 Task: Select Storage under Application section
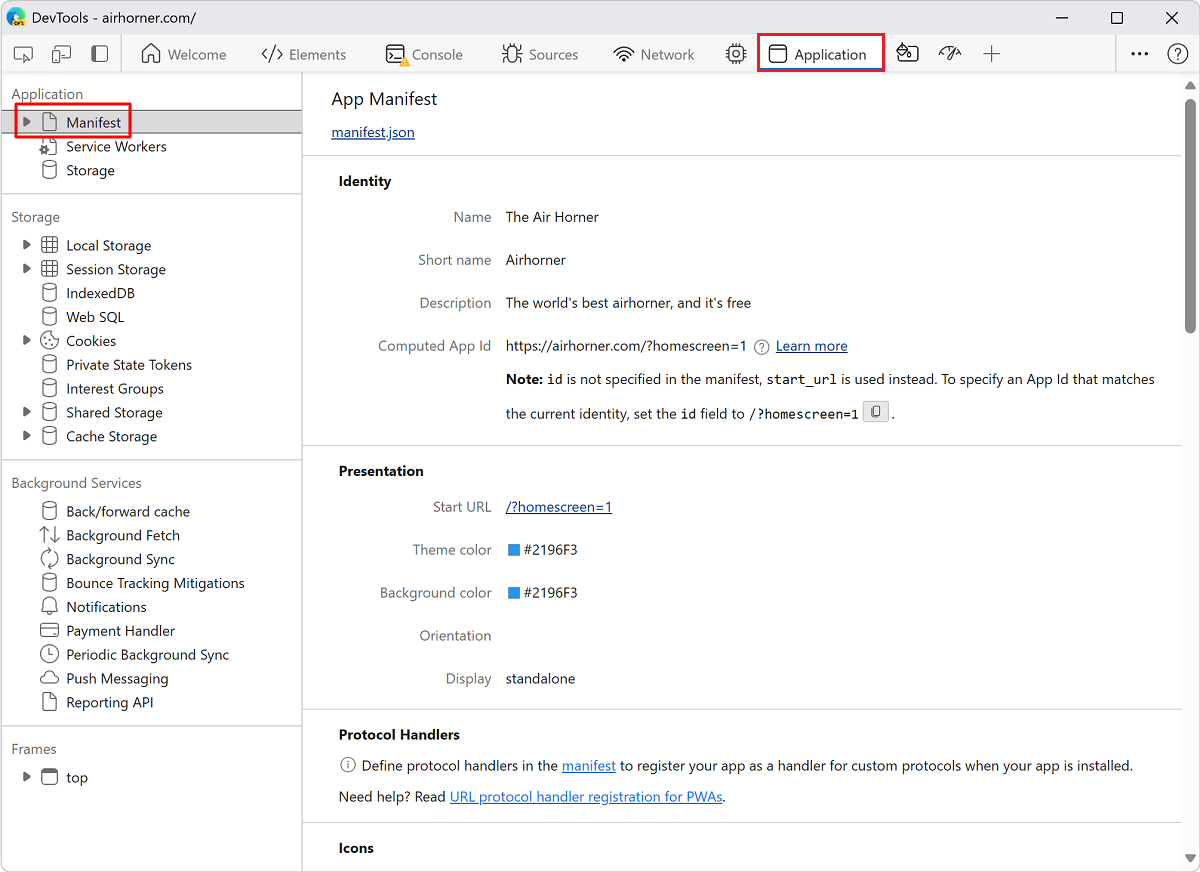pos(90,170)
